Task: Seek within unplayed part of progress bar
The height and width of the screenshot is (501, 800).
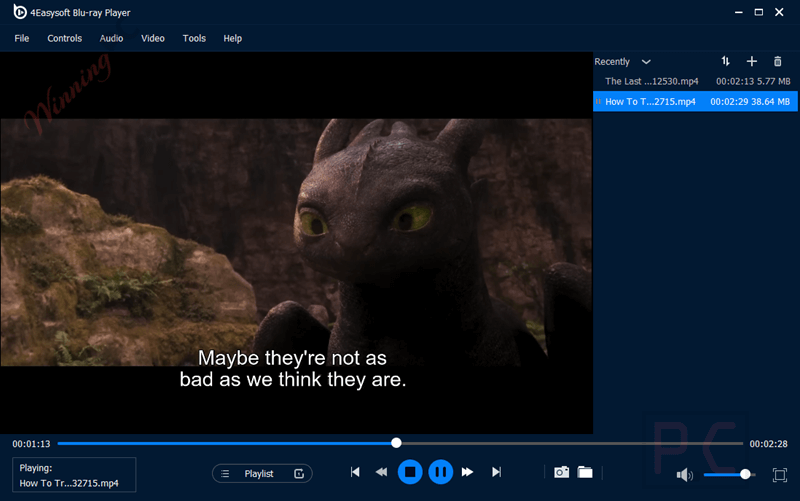Action: coord(571,443)
